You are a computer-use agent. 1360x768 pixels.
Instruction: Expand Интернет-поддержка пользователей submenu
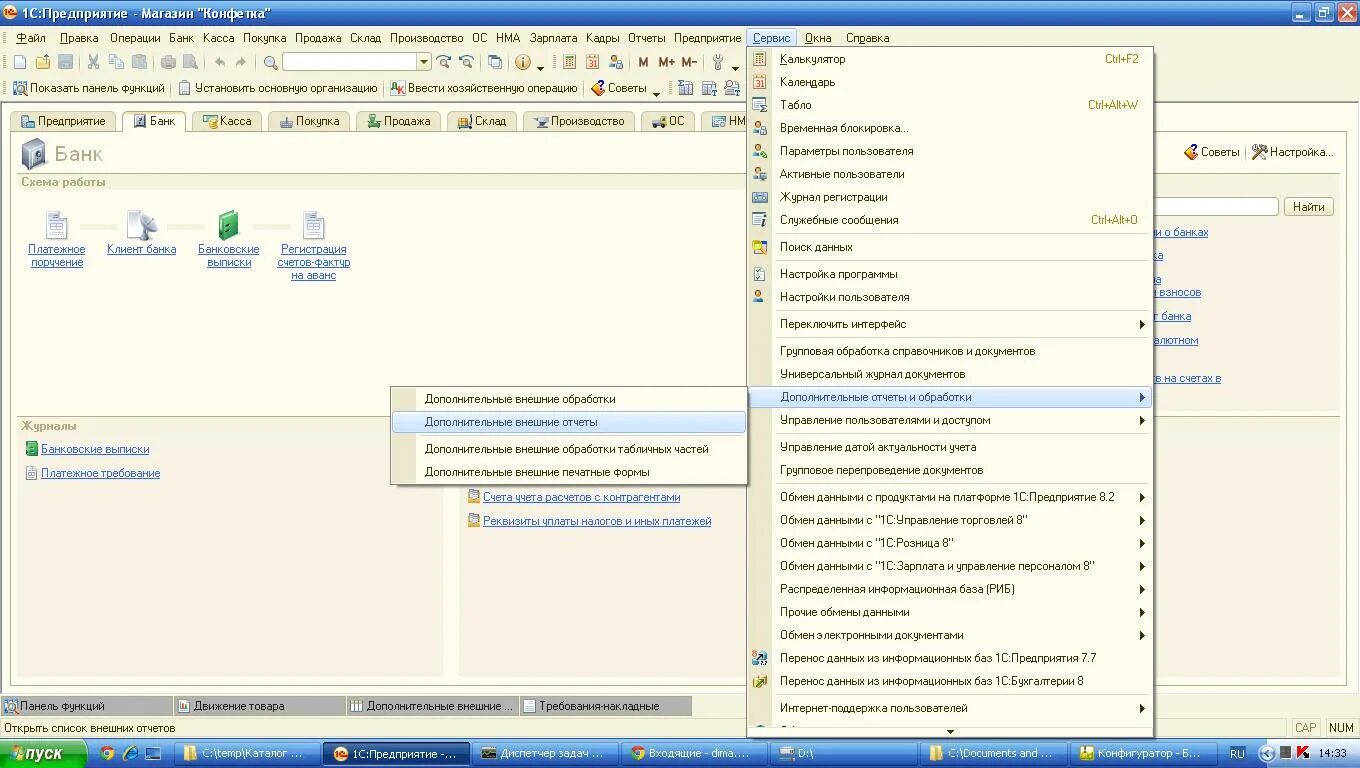pos(949,708)
